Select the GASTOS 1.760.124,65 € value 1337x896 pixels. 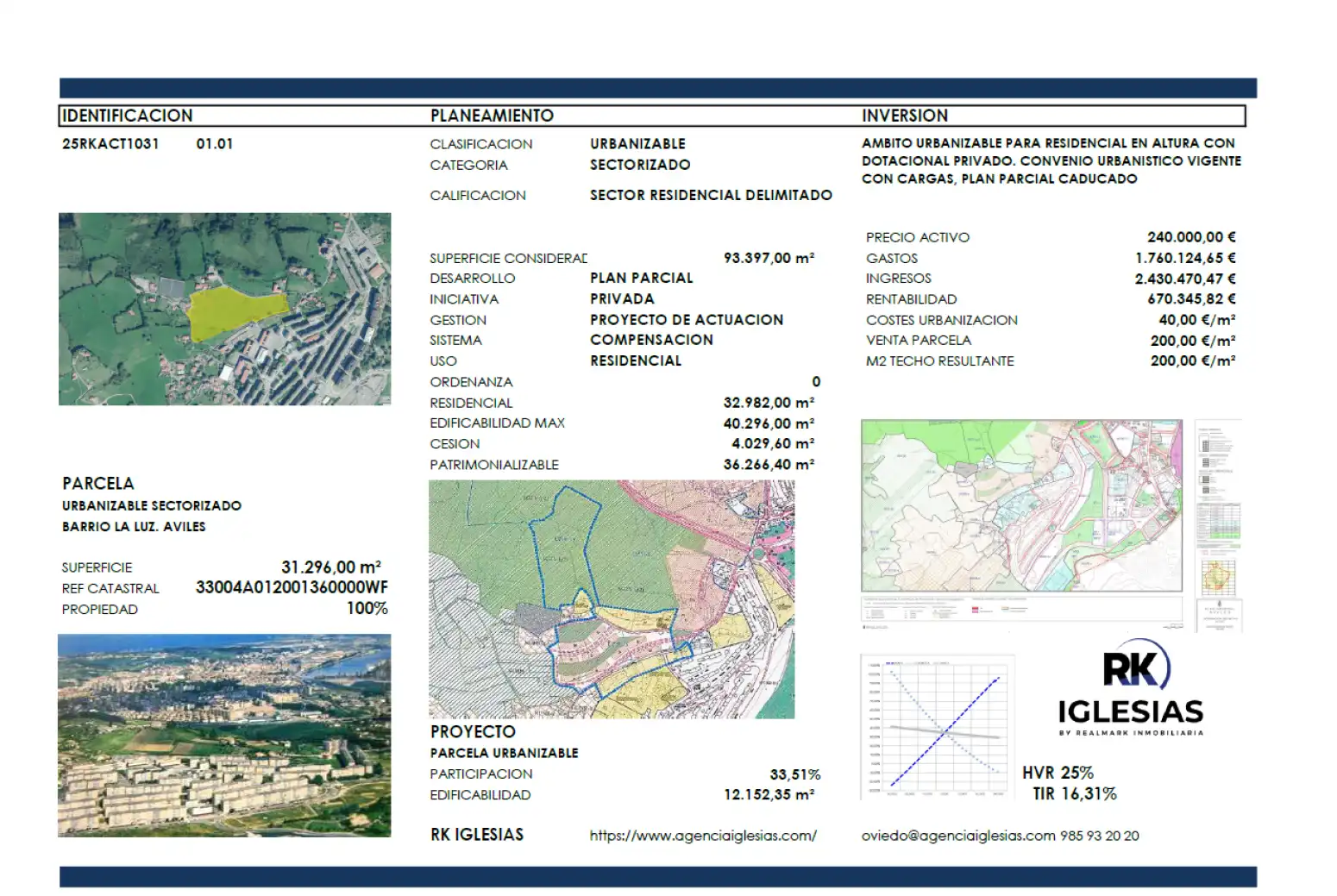tap(1185, 258)
